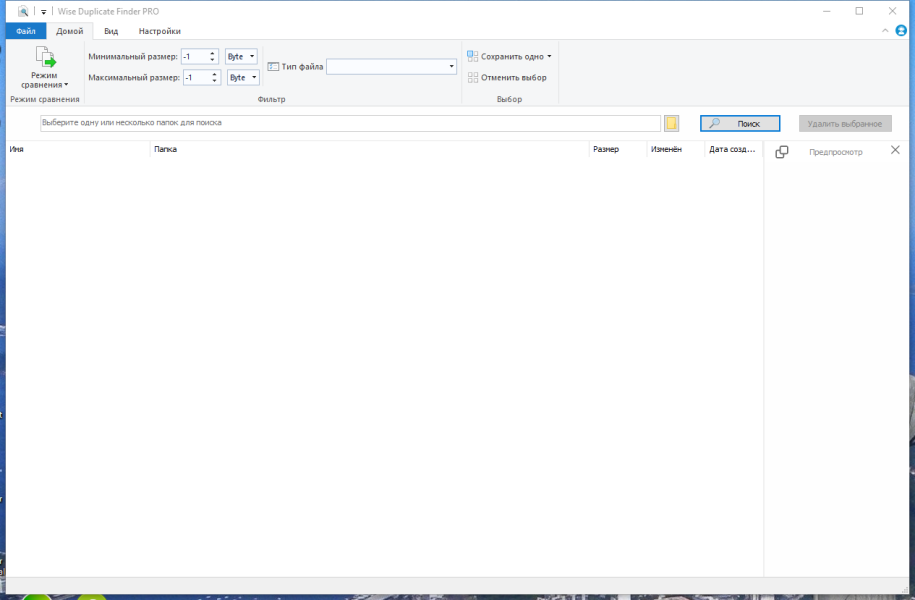
Task: Start scanning with the Поиск button
Action: click(740, 124)
